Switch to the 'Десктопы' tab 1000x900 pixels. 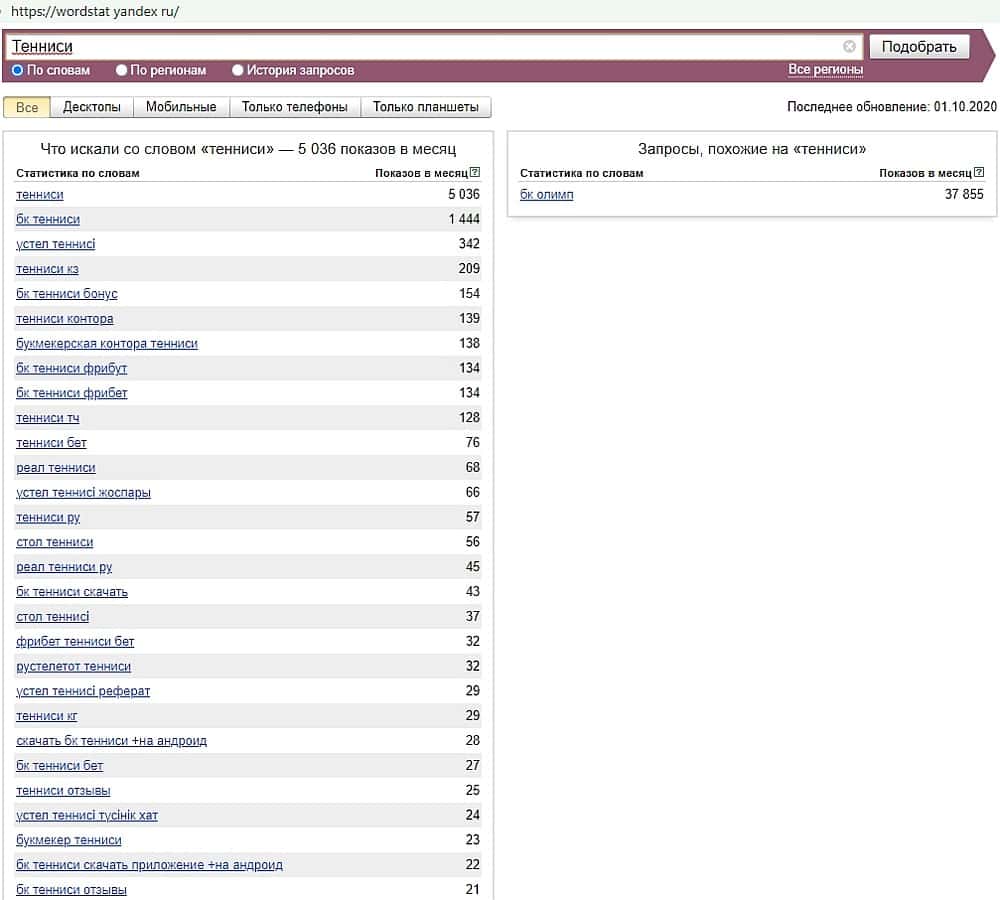(91, 107)
